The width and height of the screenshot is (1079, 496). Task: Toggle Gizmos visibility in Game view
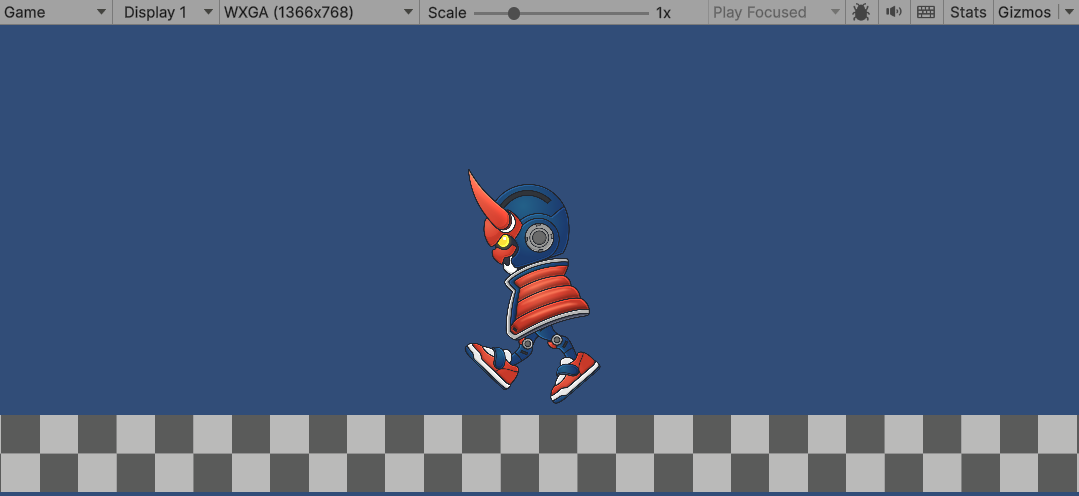(1023, 12)
